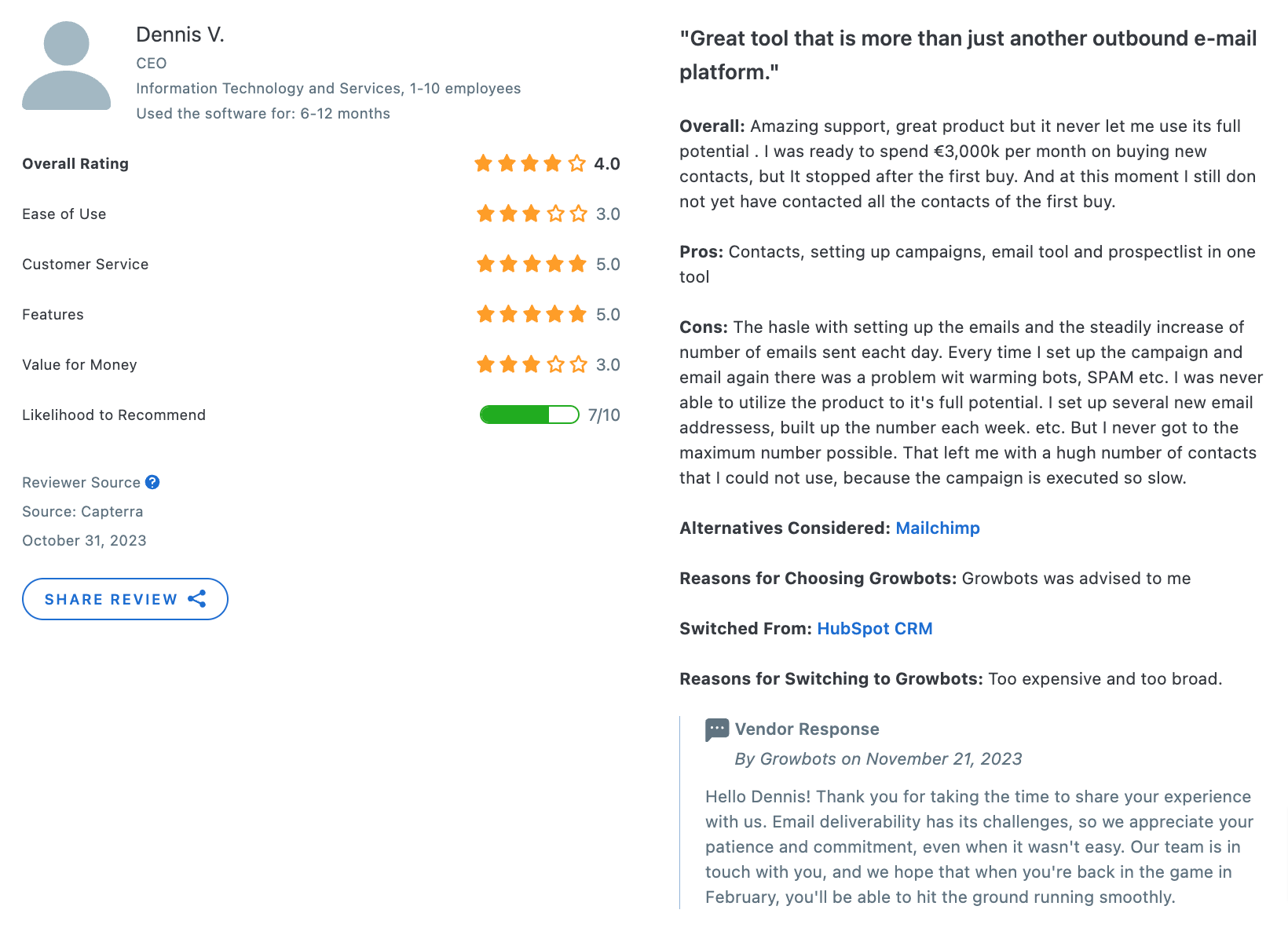
Task: Click the Source: Capterra text
Action: 82,511
